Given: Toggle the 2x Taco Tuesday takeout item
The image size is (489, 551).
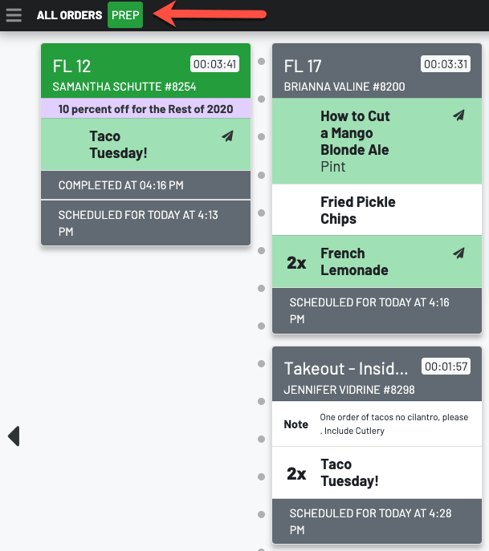Looking at the screenshot, I should click(x=377, y=473).
